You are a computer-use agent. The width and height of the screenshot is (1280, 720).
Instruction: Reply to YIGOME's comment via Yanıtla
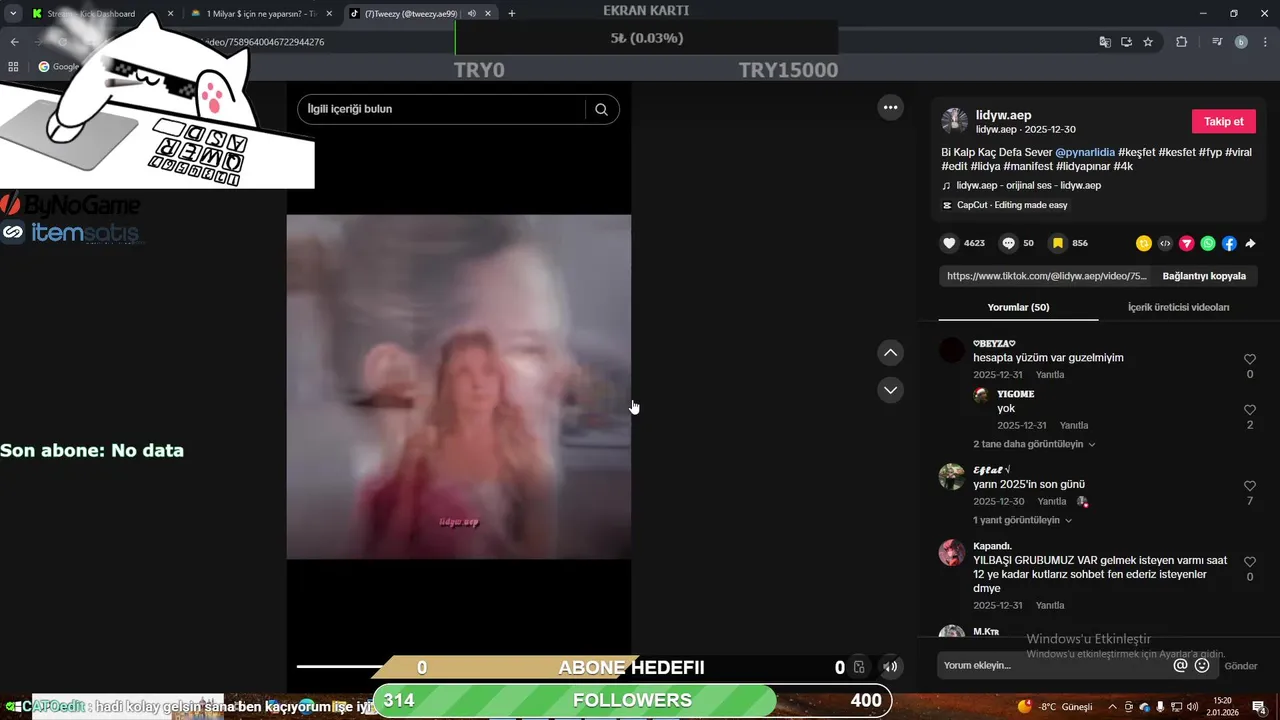[x=1074, y=426]
